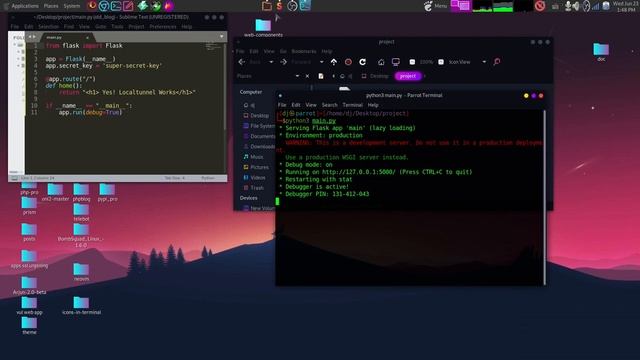Click the Sublime minimap

[213, 46]
